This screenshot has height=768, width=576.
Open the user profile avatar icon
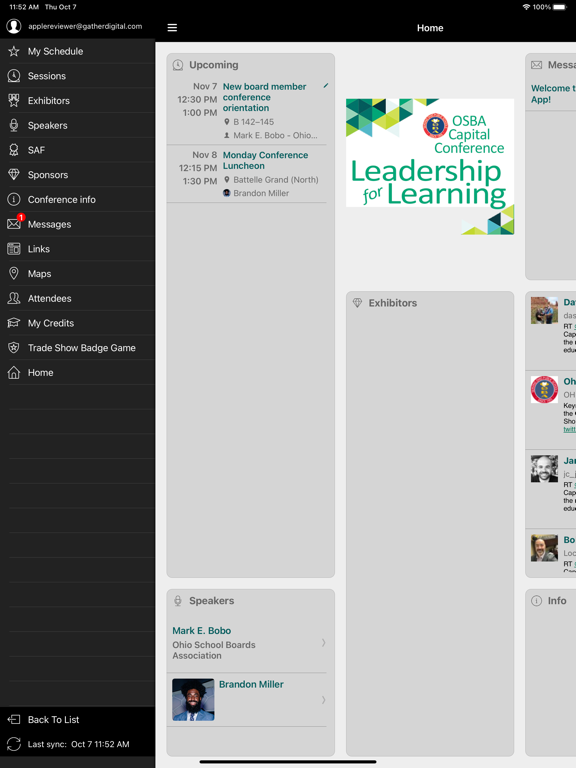tap(14, 26)
